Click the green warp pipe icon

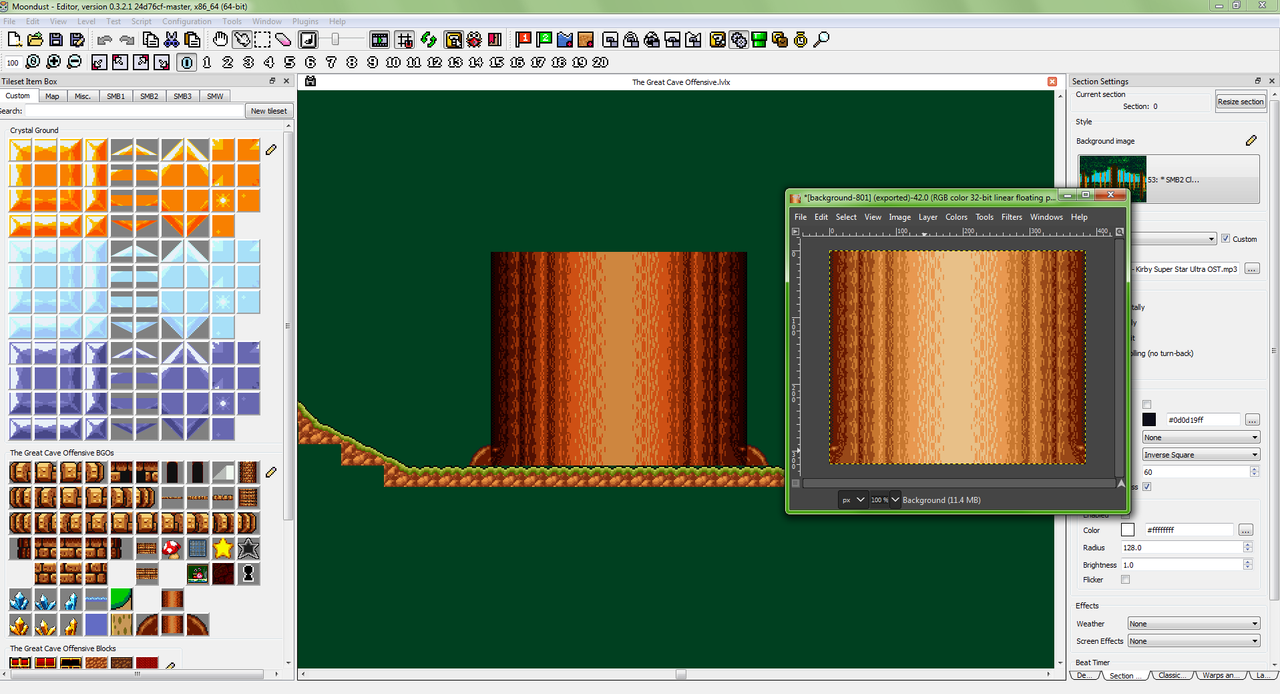pyautogui.click(x=759, y=40)
